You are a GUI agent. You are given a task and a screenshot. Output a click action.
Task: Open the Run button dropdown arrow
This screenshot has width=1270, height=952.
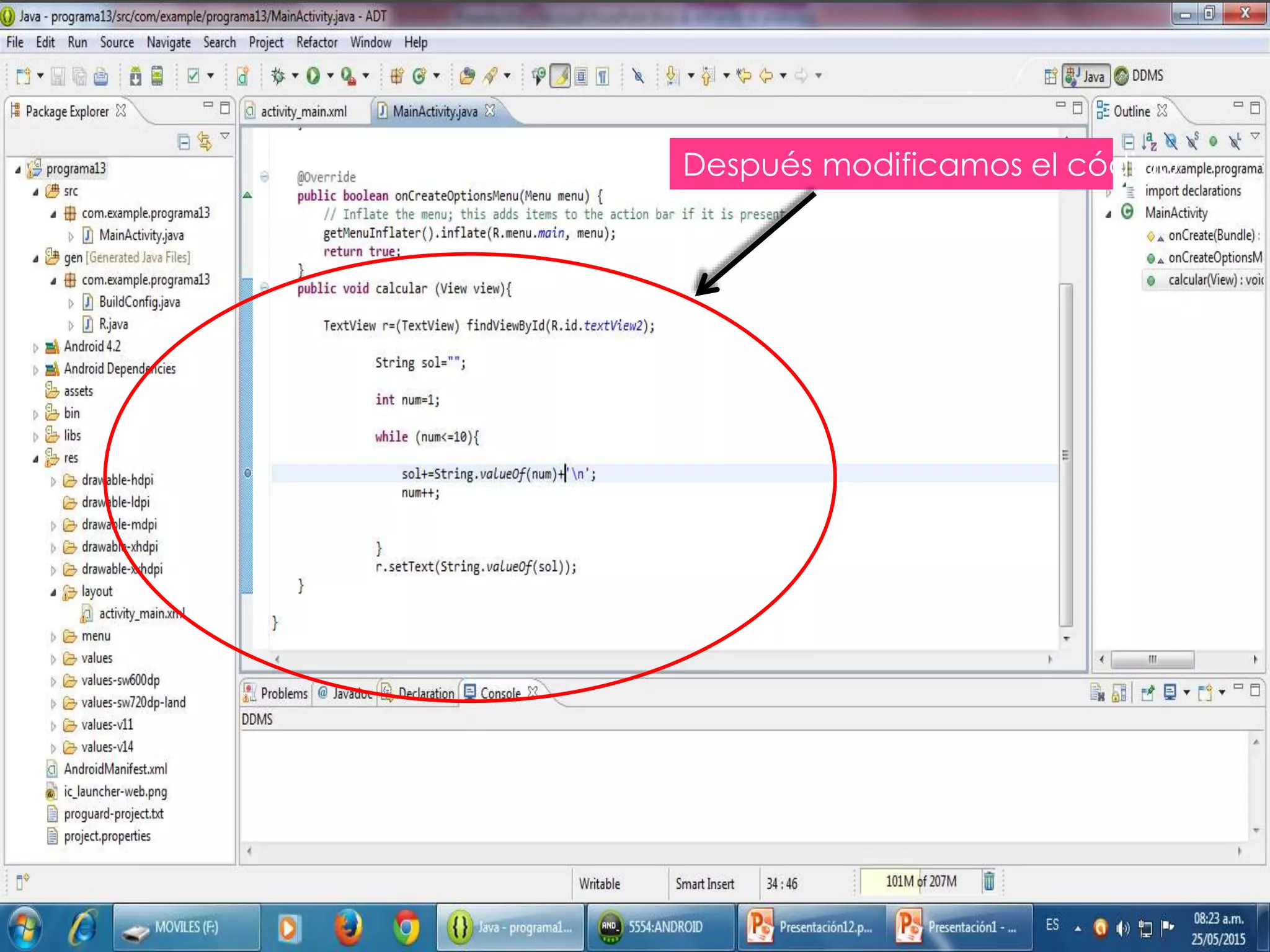pyautogui.click(x=331, y=76)
